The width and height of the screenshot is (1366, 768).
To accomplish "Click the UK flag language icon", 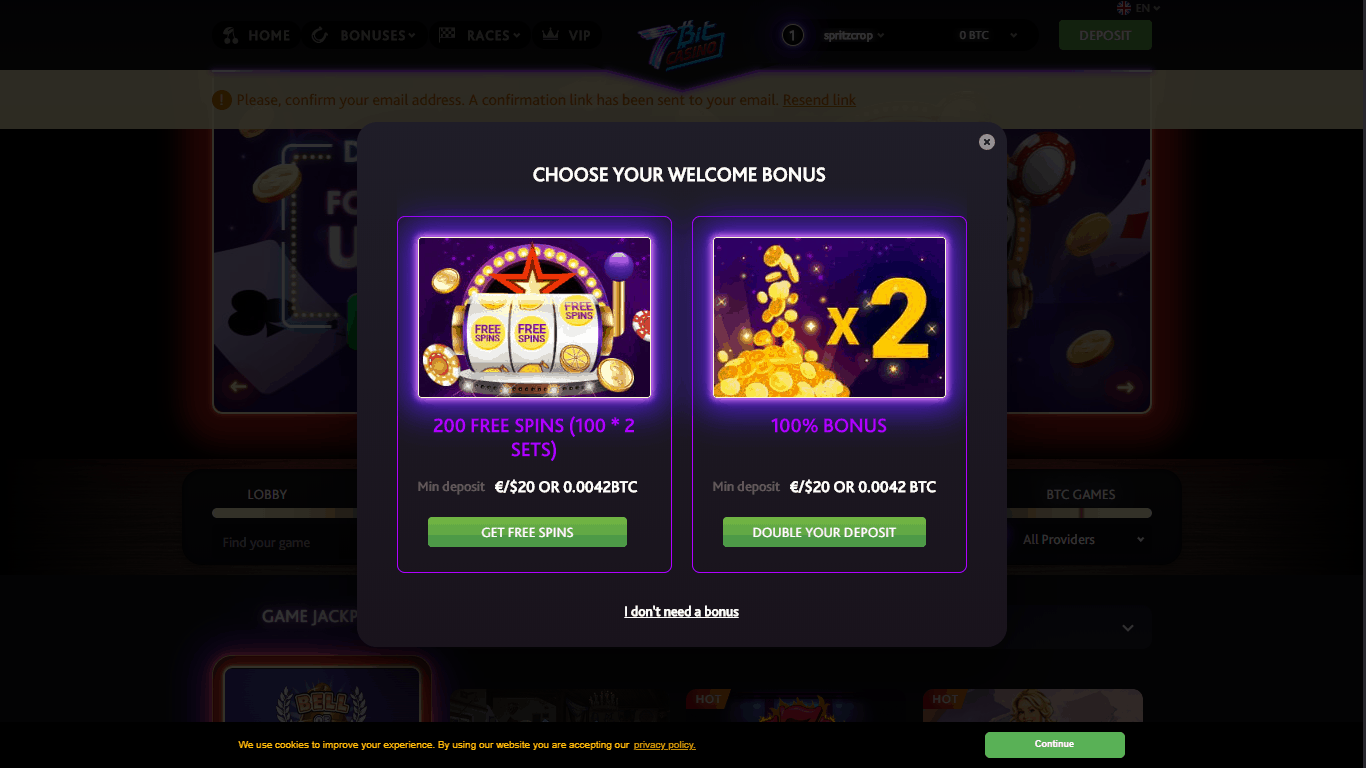I will tap(1124, 8).
